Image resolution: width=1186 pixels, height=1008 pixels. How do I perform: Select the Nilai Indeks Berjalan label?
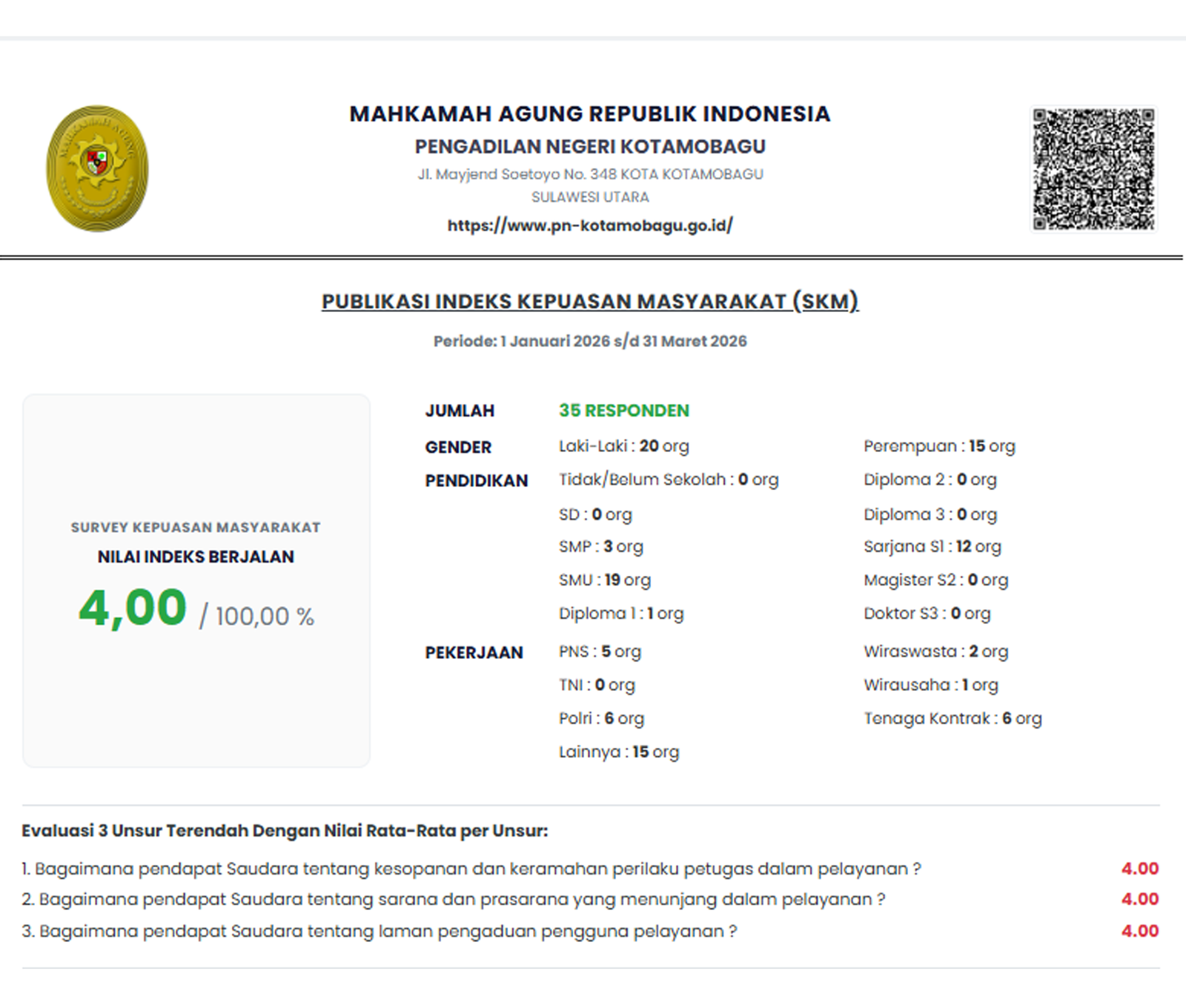pyautogui.click(x=196, y=557)
